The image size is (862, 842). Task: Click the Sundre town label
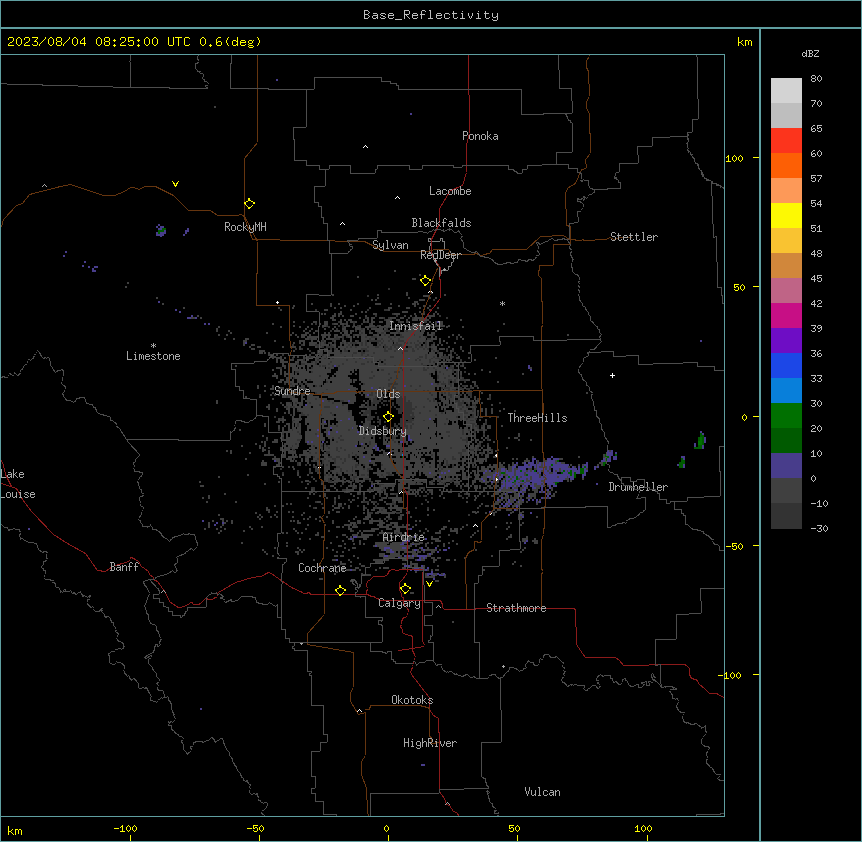292,391
